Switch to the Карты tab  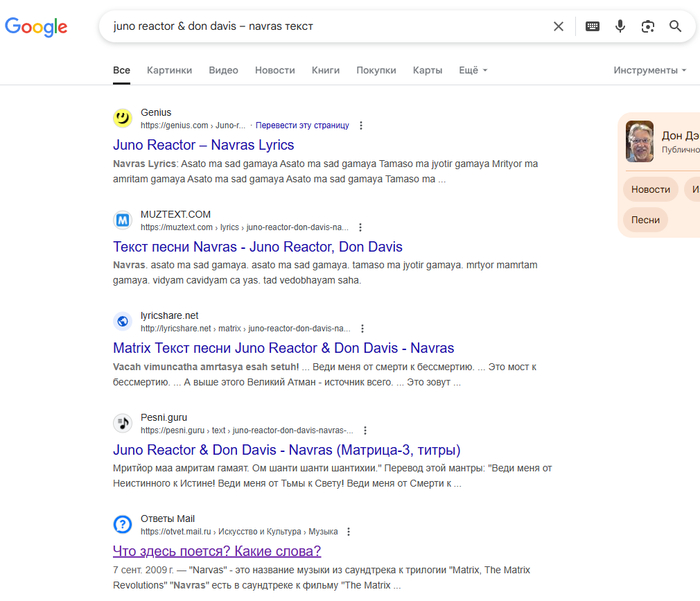pos(427,70)
